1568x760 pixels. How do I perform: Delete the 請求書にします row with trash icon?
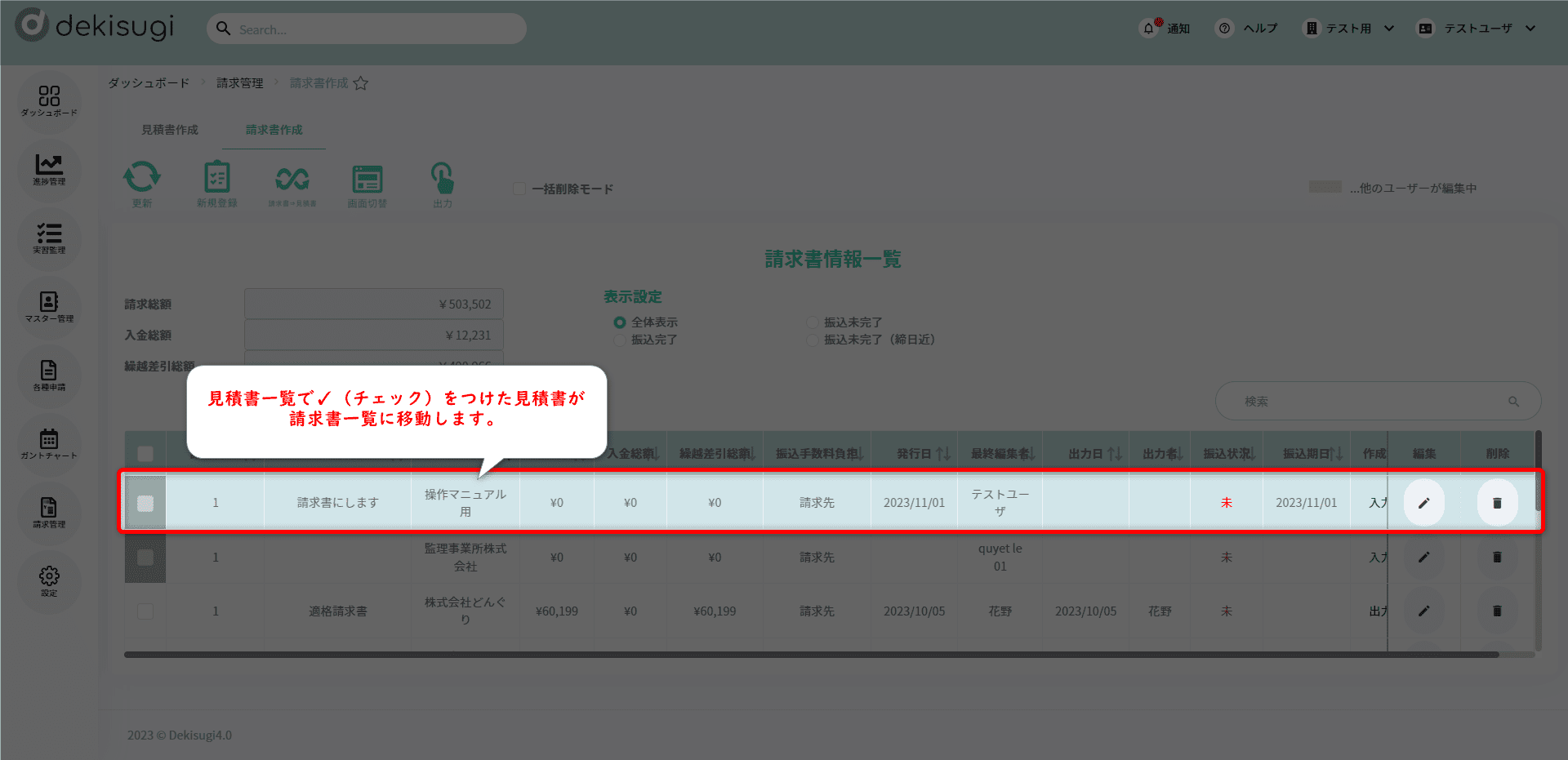point(1497,503)
